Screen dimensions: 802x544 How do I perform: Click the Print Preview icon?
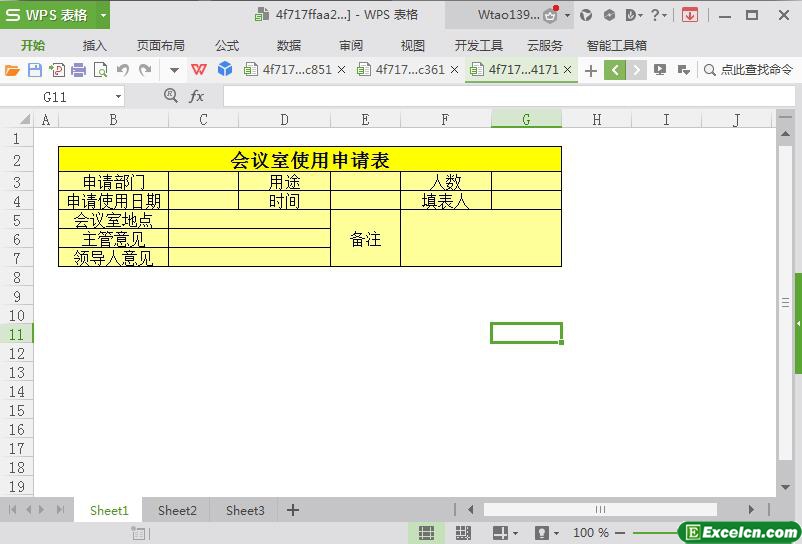[x=100, y=70]
